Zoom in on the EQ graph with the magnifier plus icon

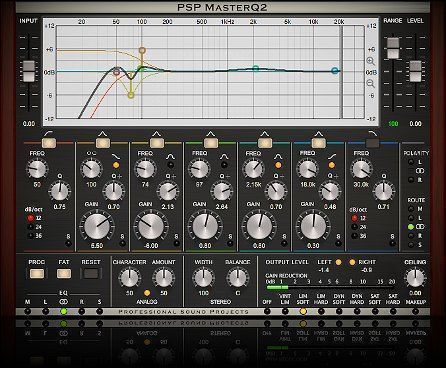click(370, 61)
